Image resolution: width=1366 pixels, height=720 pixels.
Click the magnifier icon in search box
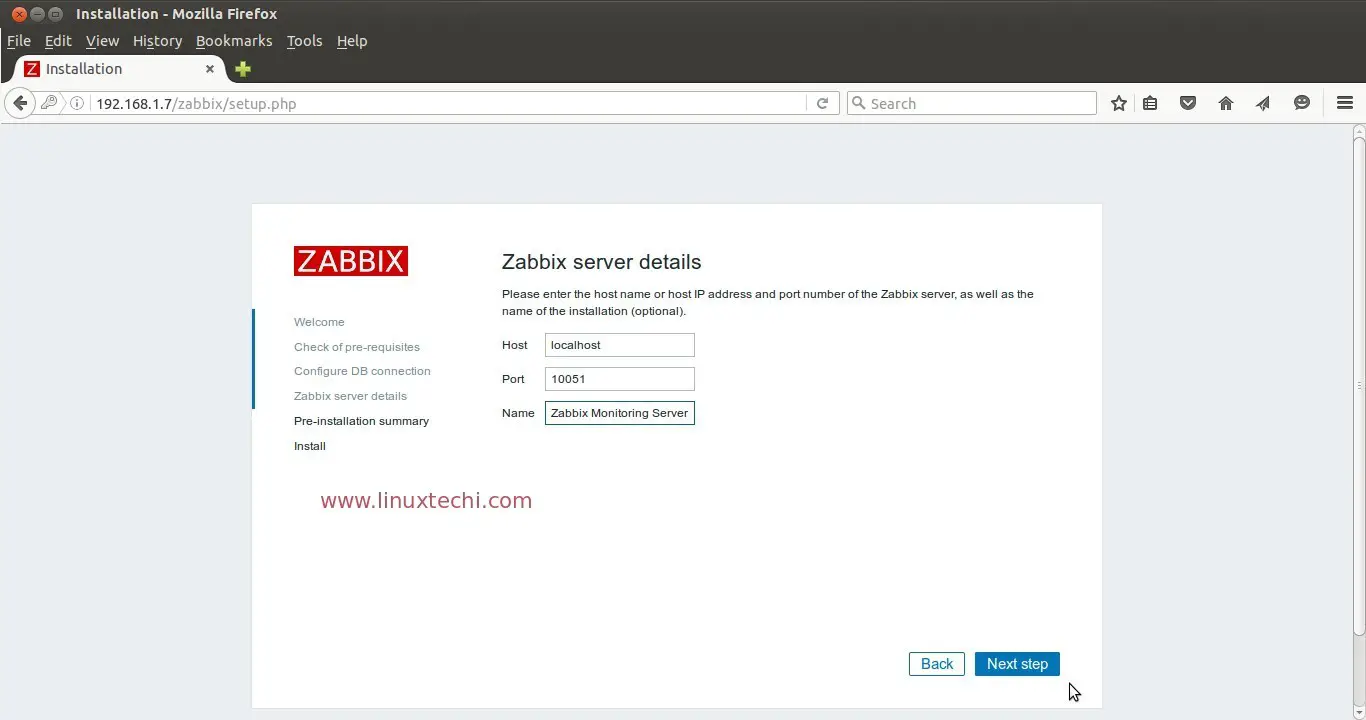coord(858,103)
